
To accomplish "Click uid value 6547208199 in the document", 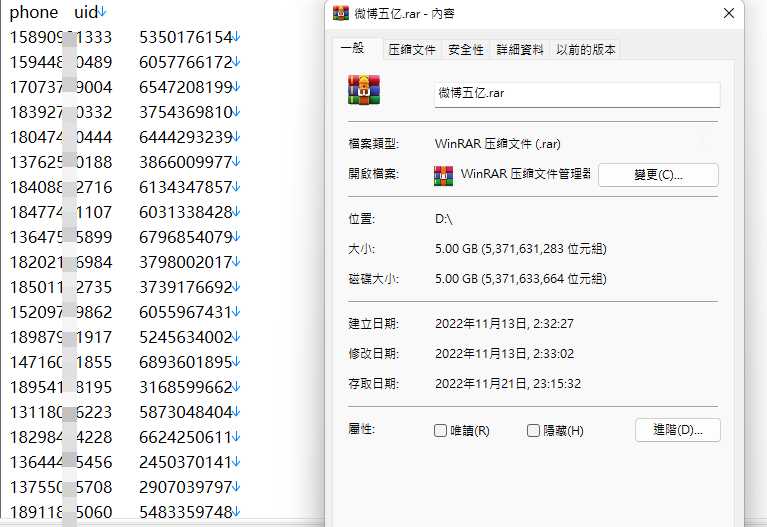I will point(185,87).
